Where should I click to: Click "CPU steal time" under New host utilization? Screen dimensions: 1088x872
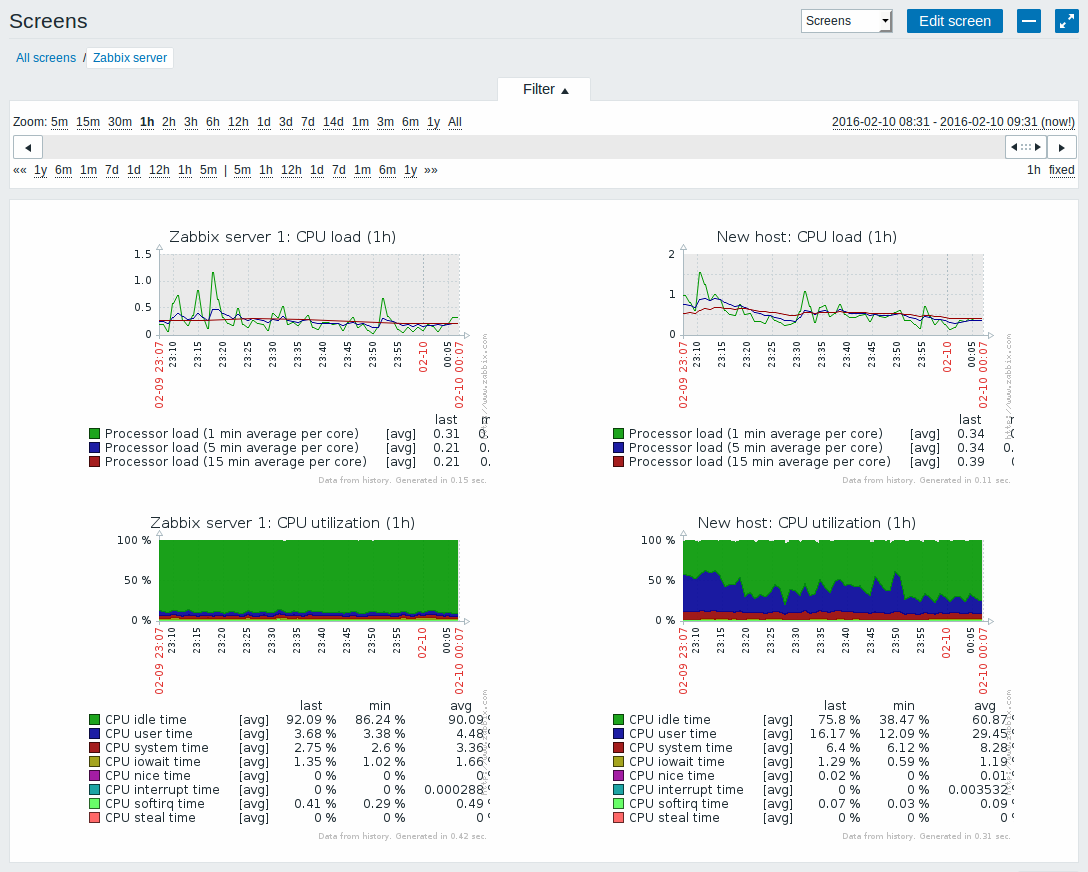pos(674,817)
